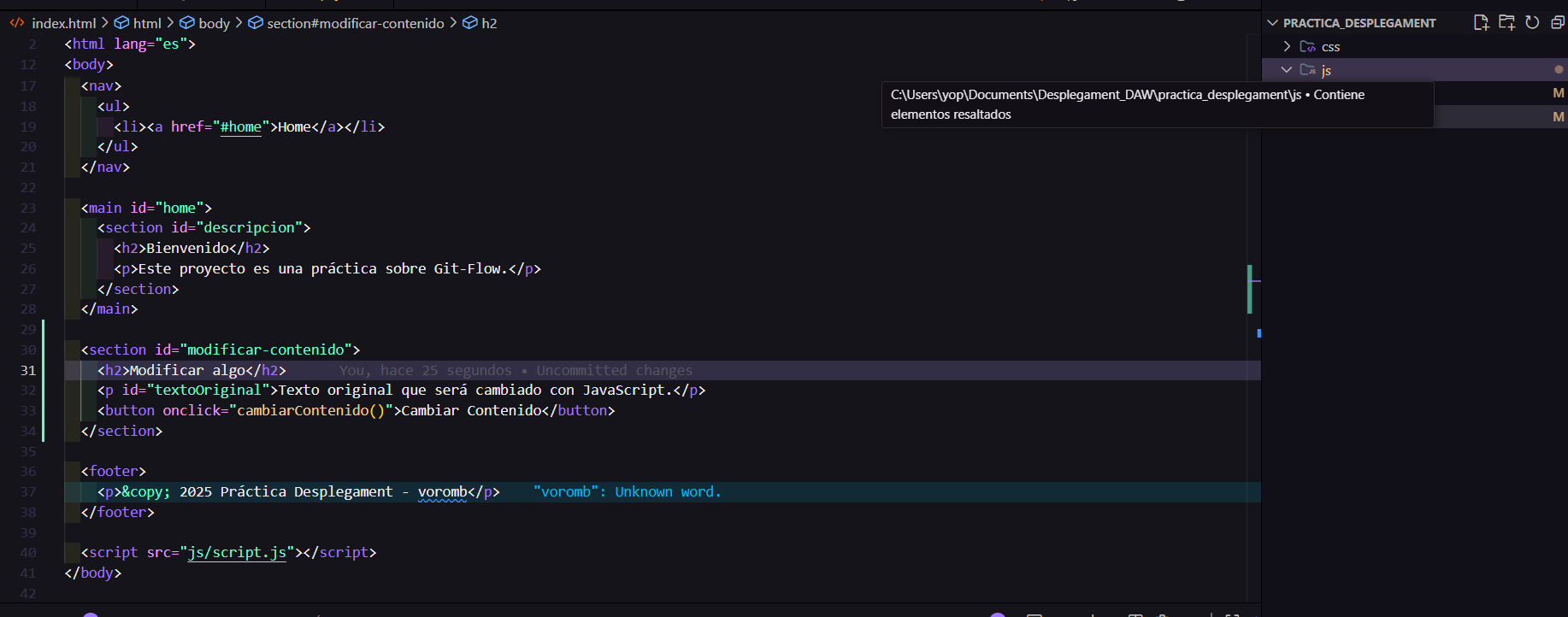Collapse the PRACTICA_DESPLEGAMENT root section
This screenshot has width=1568, height=617.
(1273, 23)
